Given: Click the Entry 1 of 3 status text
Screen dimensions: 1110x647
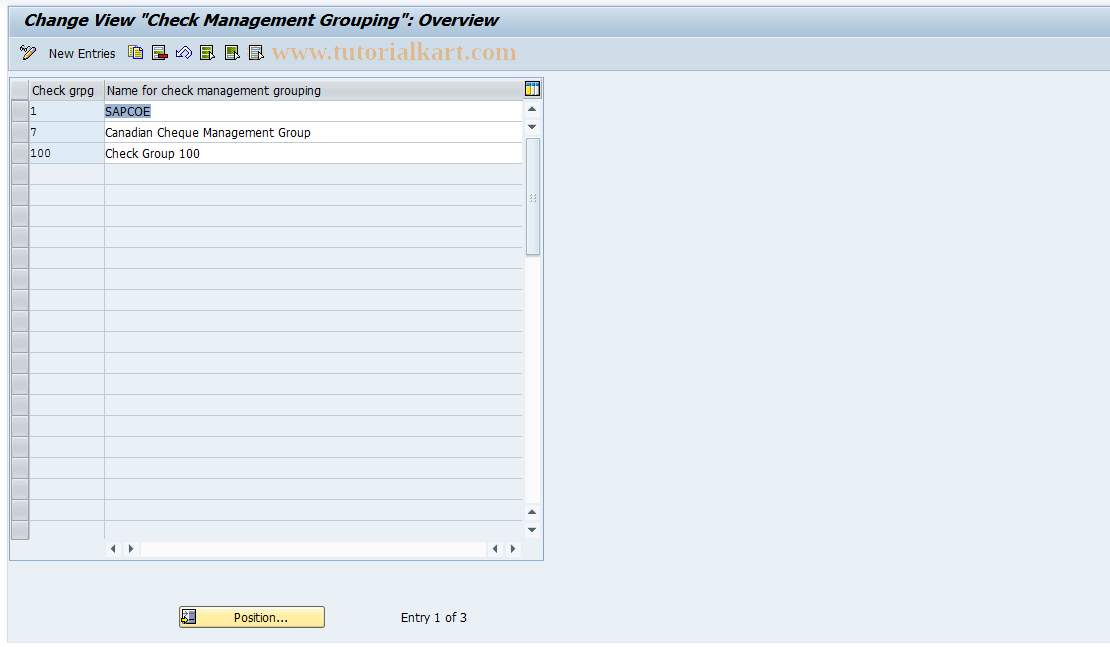Looking at the screenshot, I should [433, 617].
